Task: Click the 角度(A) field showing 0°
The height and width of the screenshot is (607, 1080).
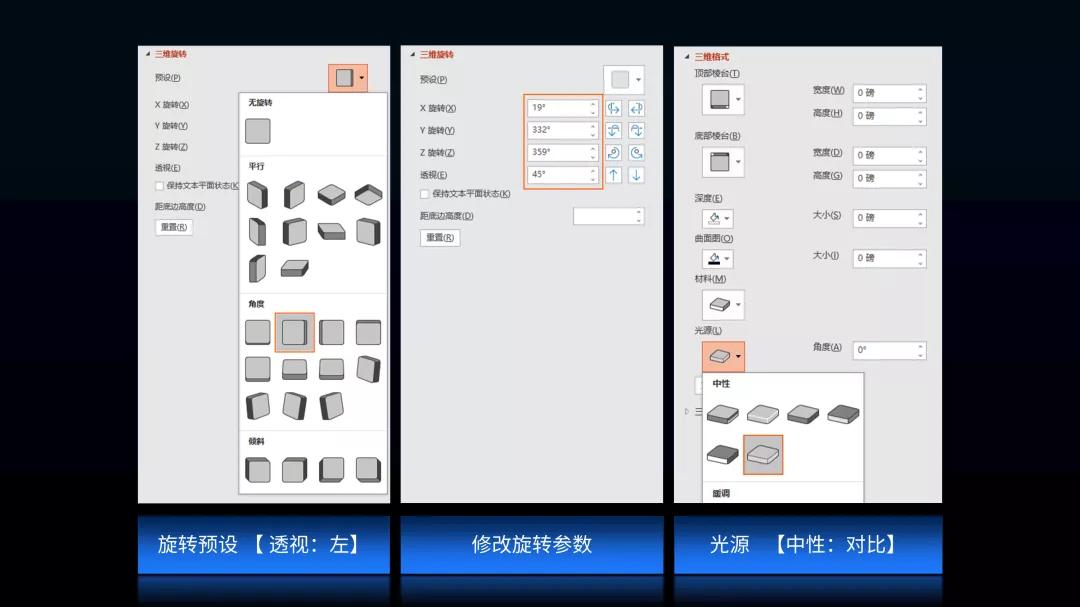Action: 889,350
